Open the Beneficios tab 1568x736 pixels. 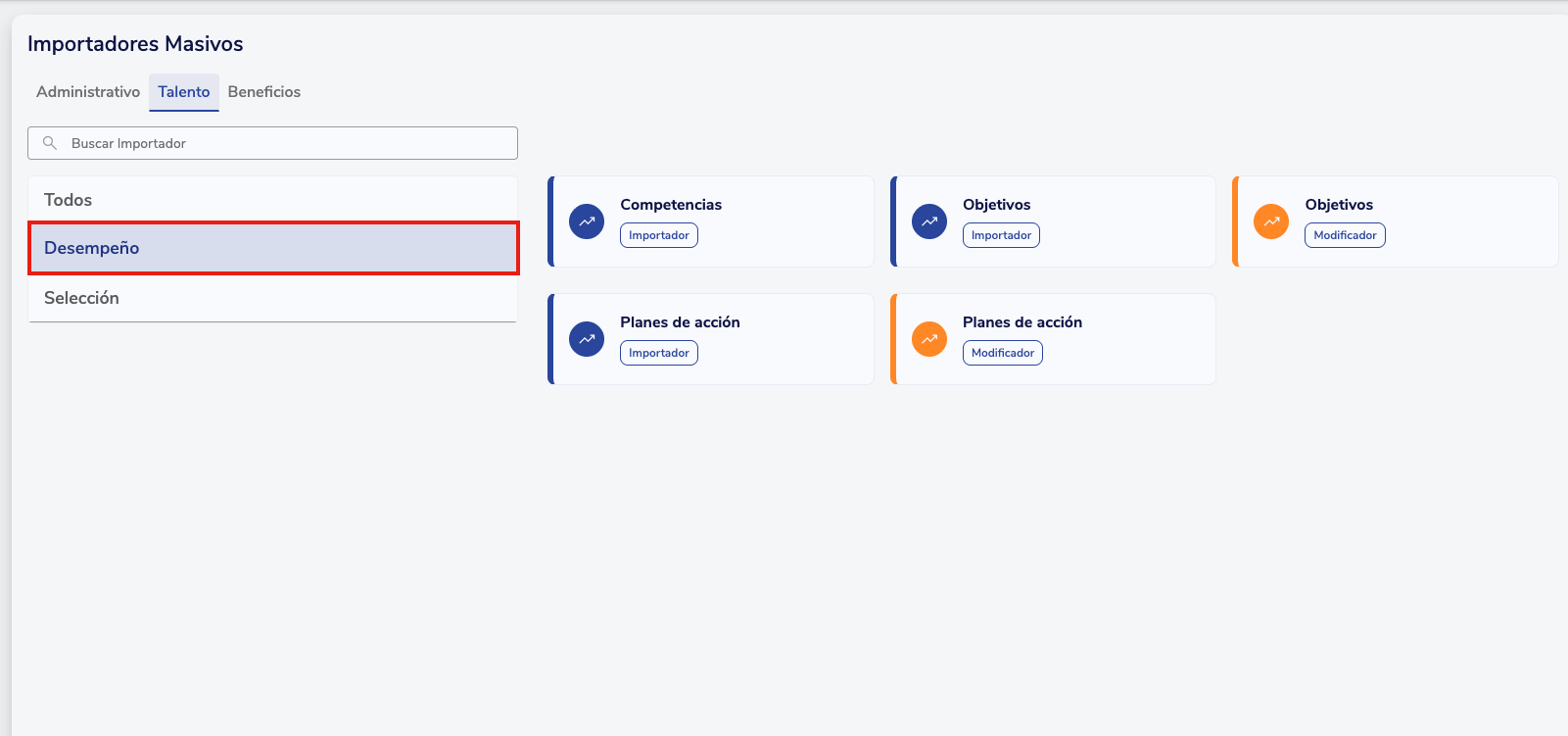coord(264,92)
